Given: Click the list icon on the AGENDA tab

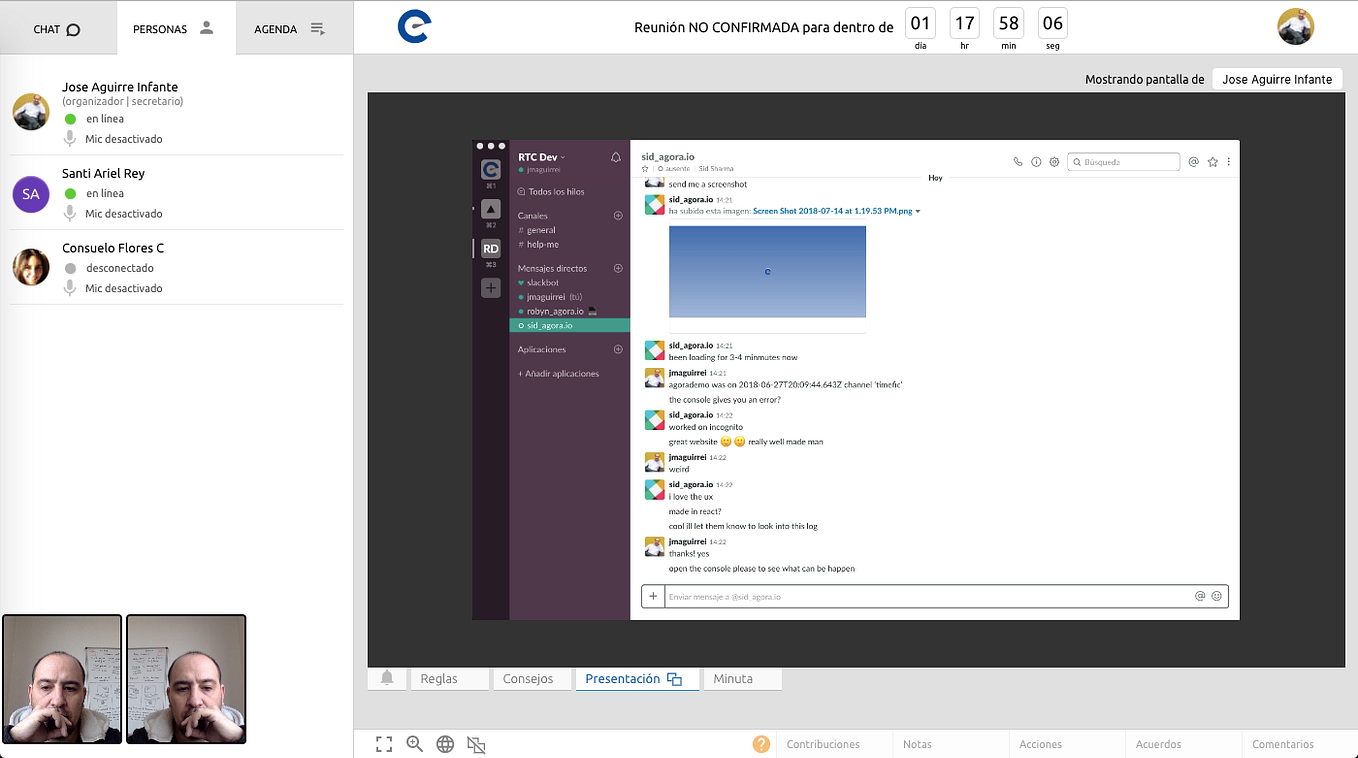Looking at the screenshot, I should pyautogui.click(x=319, y=28).
